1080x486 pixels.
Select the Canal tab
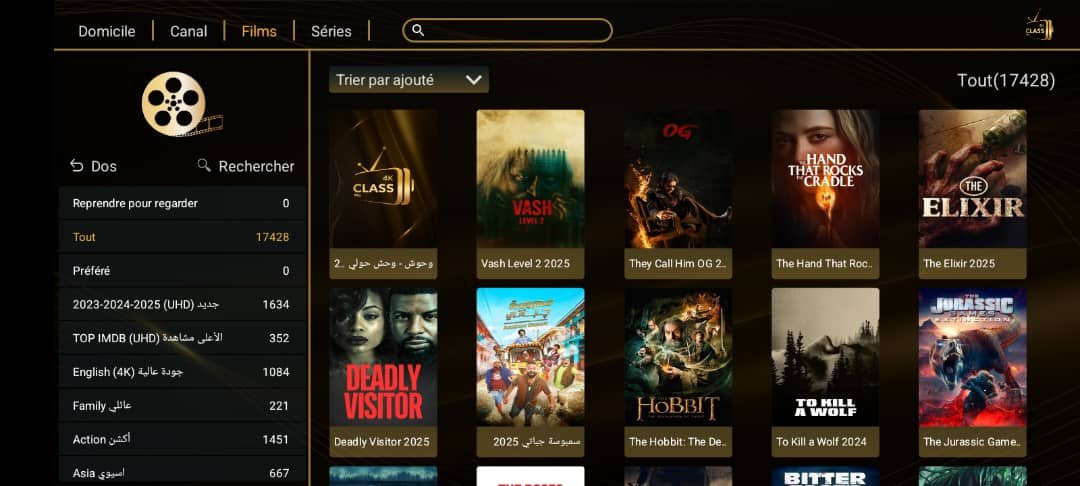pos(188,31)
